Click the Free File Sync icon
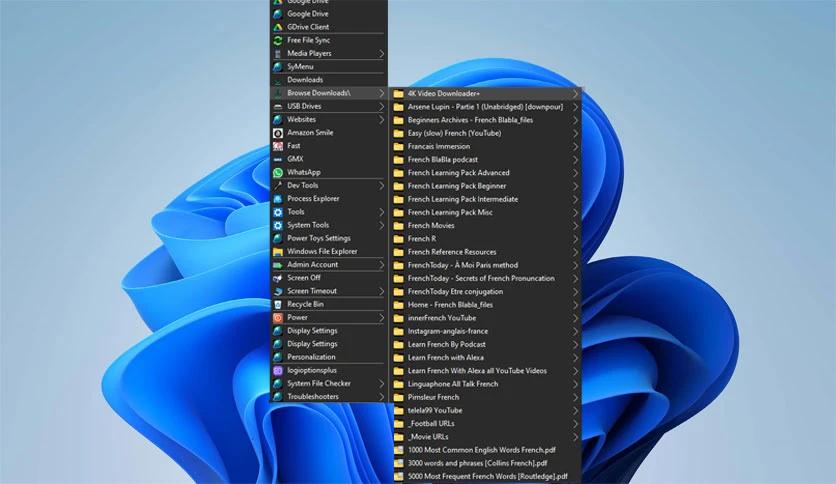 coord(278,41)
